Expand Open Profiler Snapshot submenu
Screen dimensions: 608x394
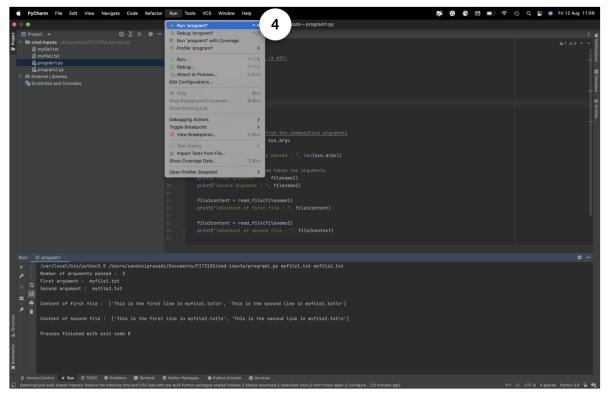click(215, 172)
